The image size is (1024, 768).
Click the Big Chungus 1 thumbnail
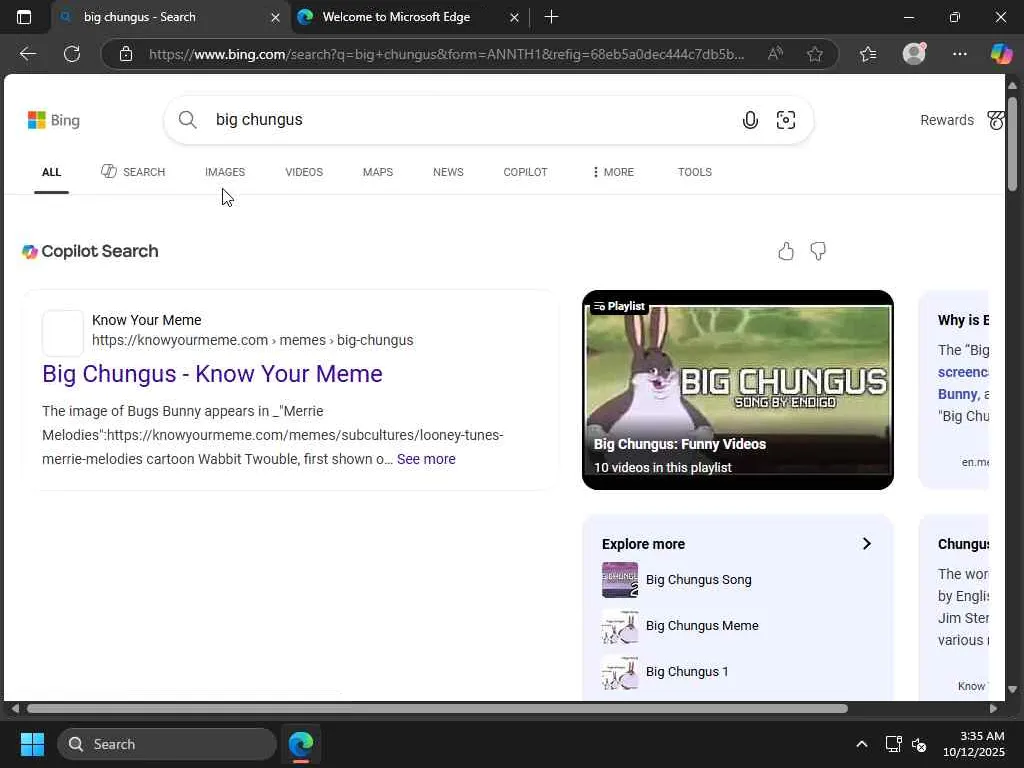(x=620, y=671)
